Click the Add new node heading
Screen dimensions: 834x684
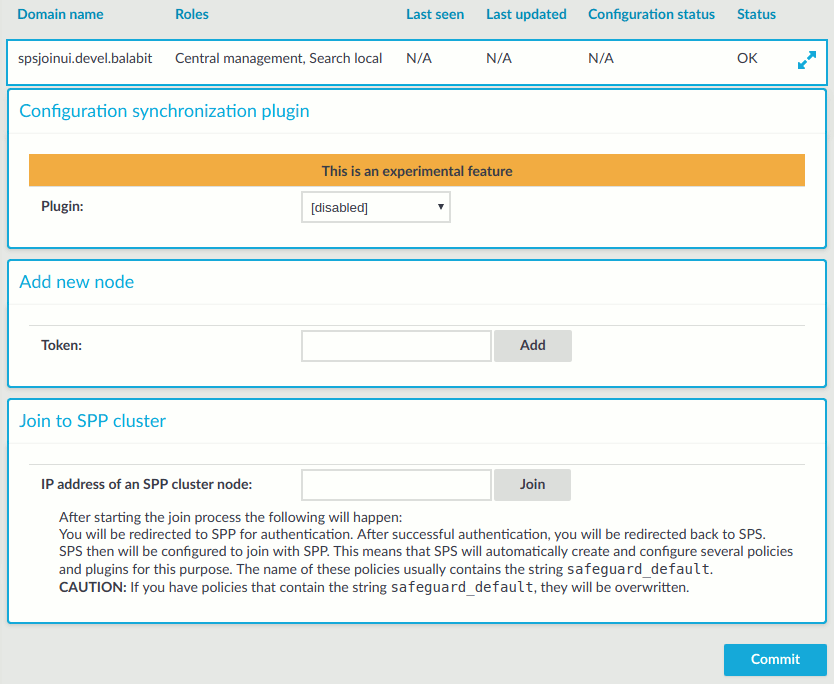point(77,282)
